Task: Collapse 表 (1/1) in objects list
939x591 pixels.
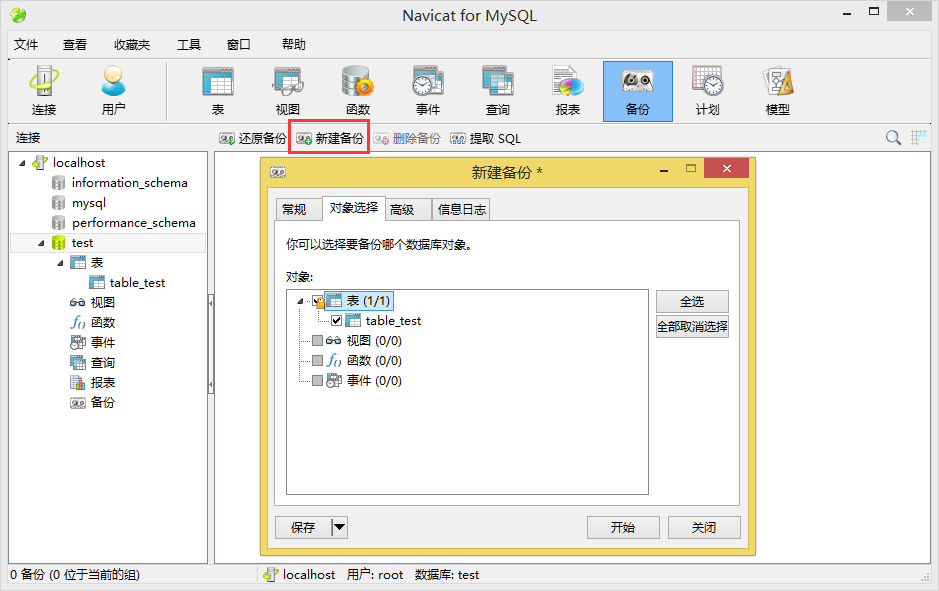Action: (301, 301)
